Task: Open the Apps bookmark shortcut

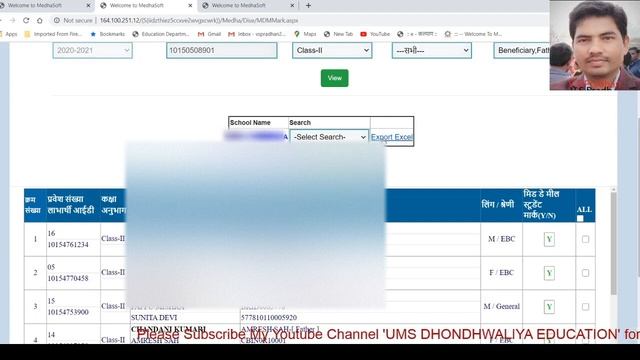Action: pyautogui.click(x=9, y=34)
